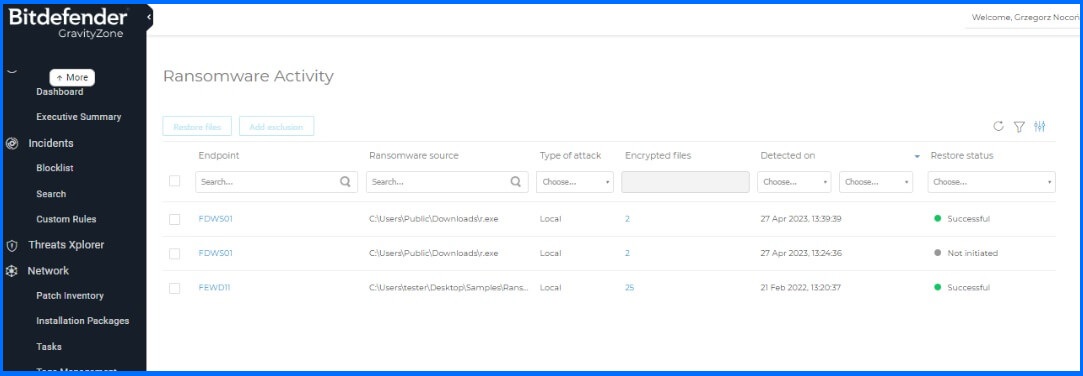This screenshot has height=376, width=1083.
Task: Select checkbox for FDWS01 detected 13:39:39
Action: pyautogui.click(x=175, y=219)
